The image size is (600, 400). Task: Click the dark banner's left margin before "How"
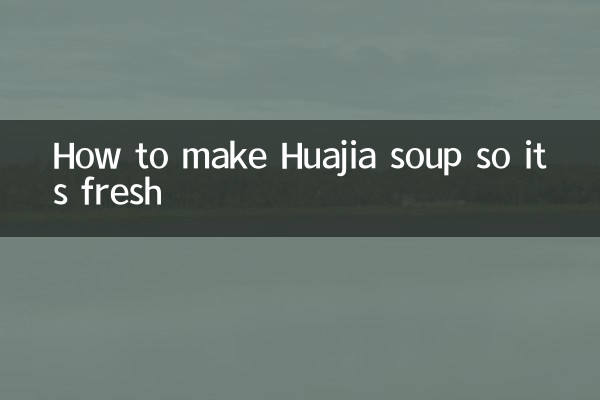pyautogui.click(x=26, y=178)
